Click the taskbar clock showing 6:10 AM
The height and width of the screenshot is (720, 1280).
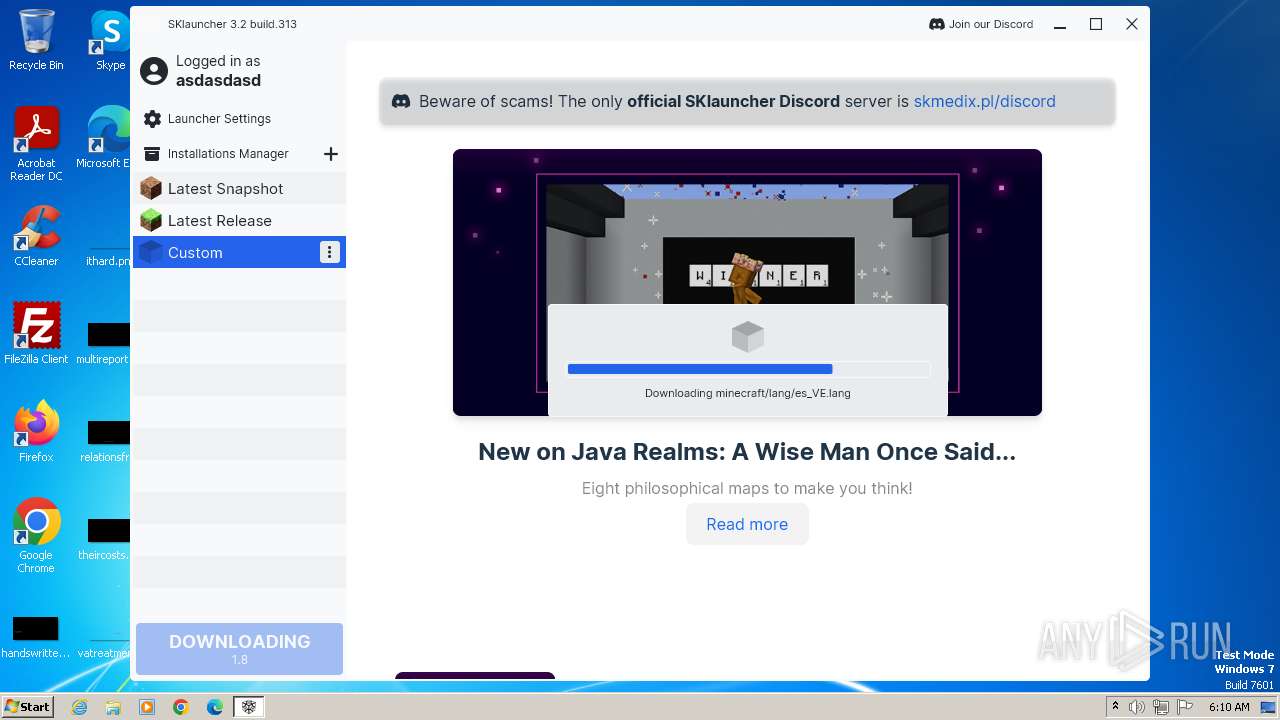point(1229,707)
